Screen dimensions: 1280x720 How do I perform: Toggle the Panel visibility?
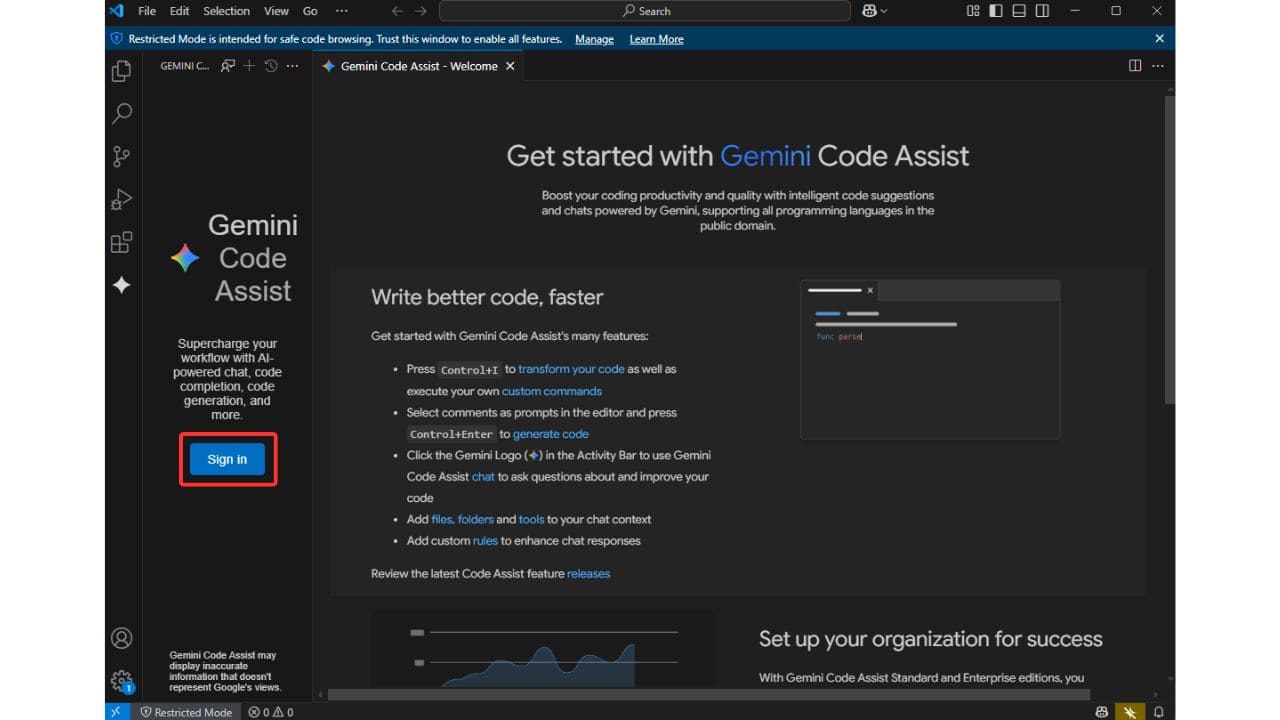(x=1018, y=11)
